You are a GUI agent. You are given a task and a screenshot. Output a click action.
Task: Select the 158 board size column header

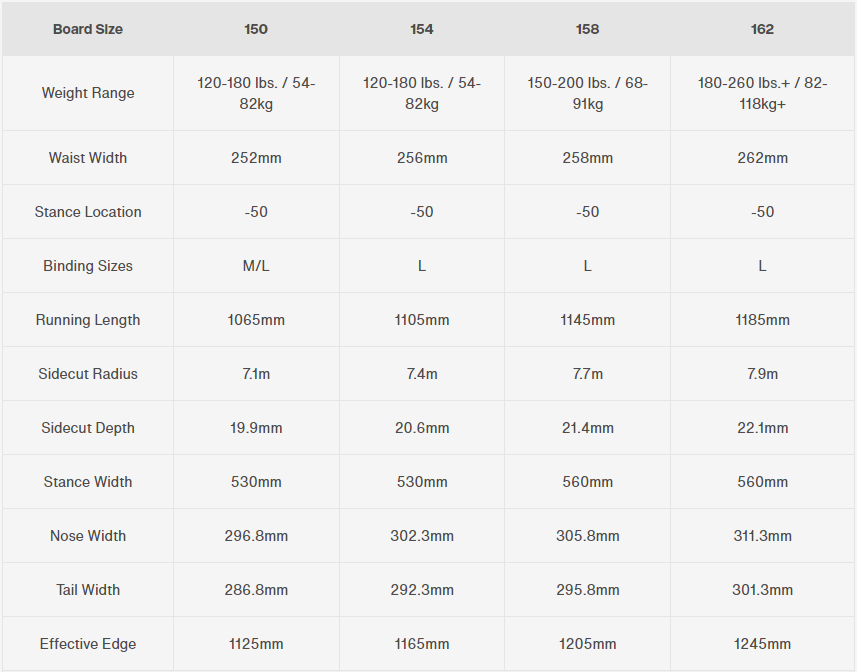[588, 29]
